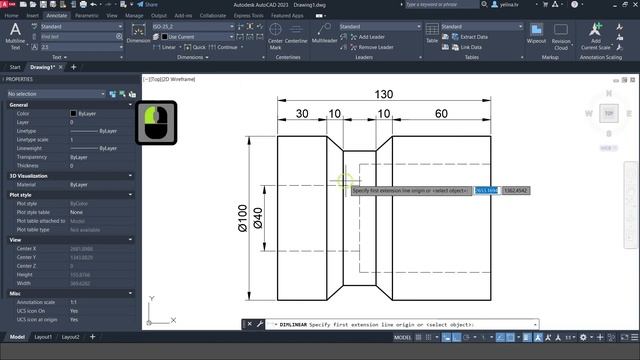Expand the Dimensions panel flyout

[x=193, y=58]
